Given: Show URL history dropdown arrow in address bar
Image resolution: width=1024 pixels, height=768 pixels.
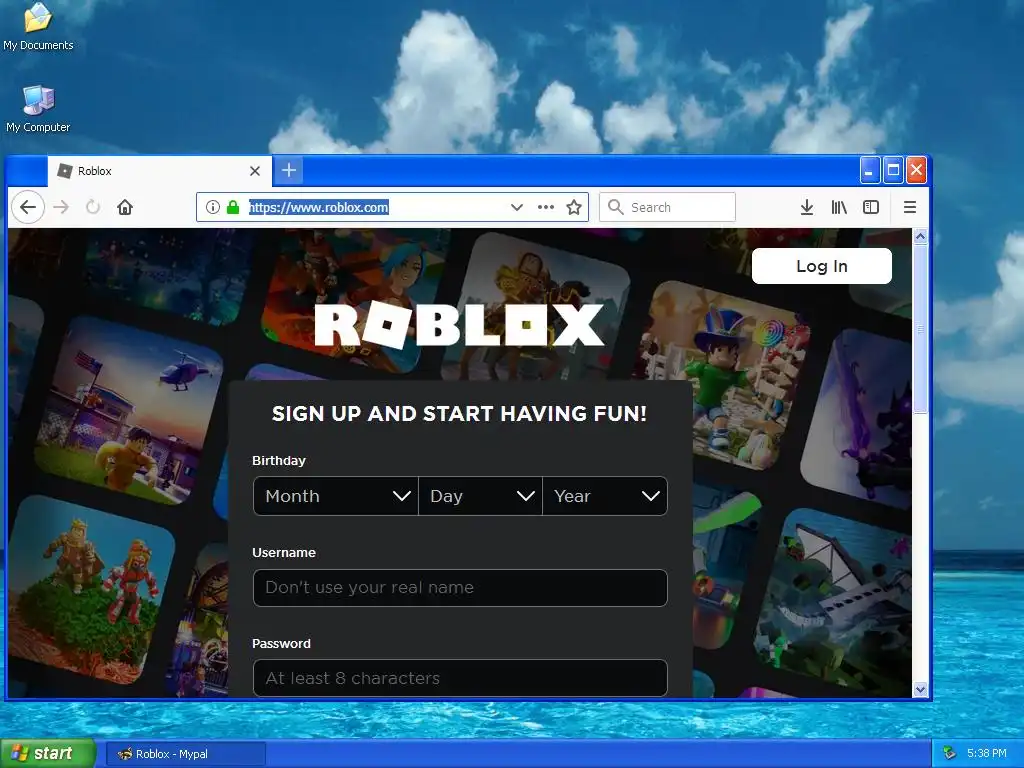Looking at the screenshot, I should coord(517,207).
